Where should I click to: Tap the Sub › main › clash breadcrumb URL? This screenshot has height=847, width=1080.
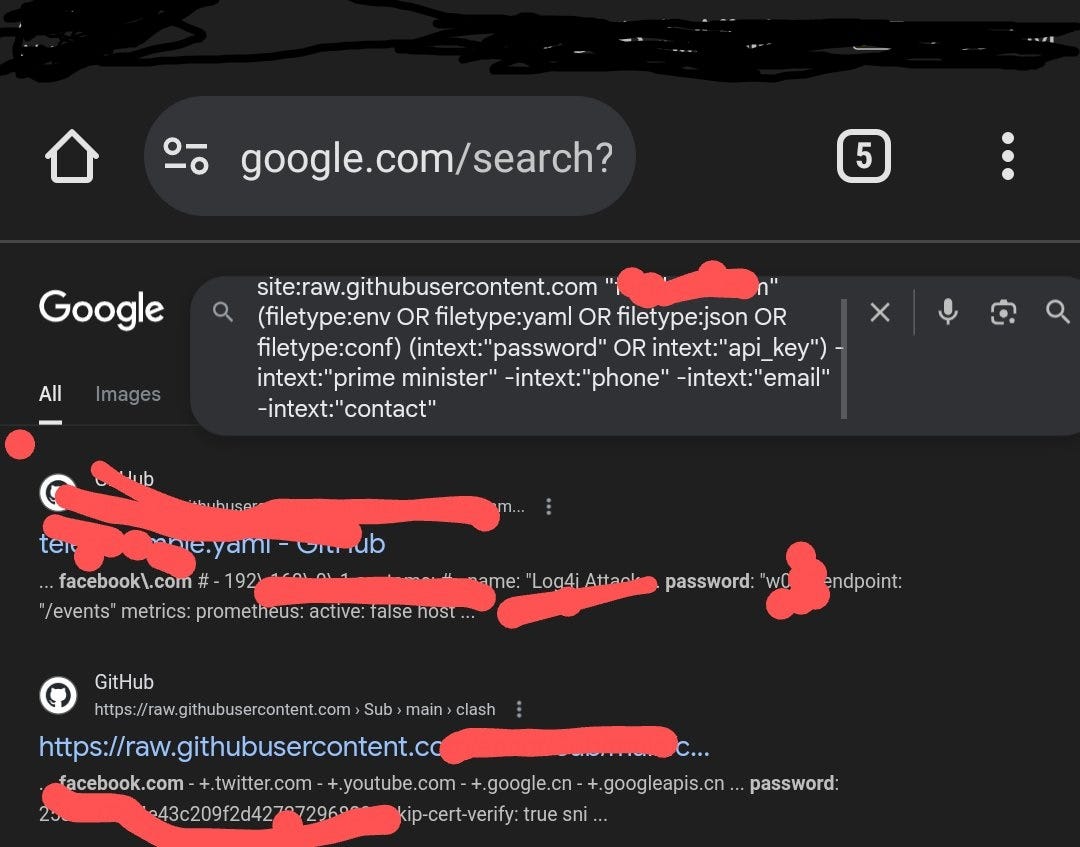coord(295,709)
